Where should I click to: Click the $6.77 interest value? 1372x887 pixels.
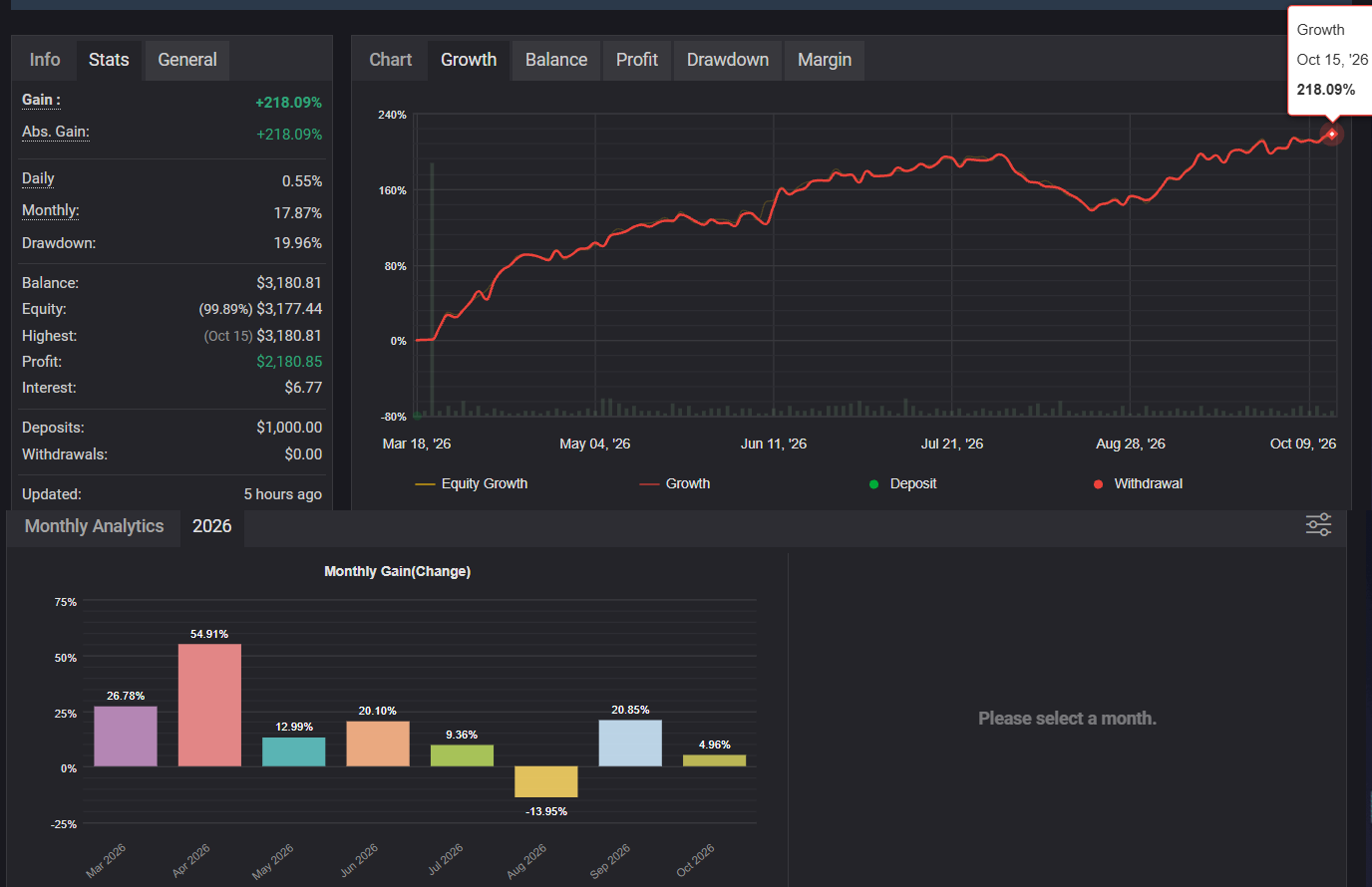303,388
